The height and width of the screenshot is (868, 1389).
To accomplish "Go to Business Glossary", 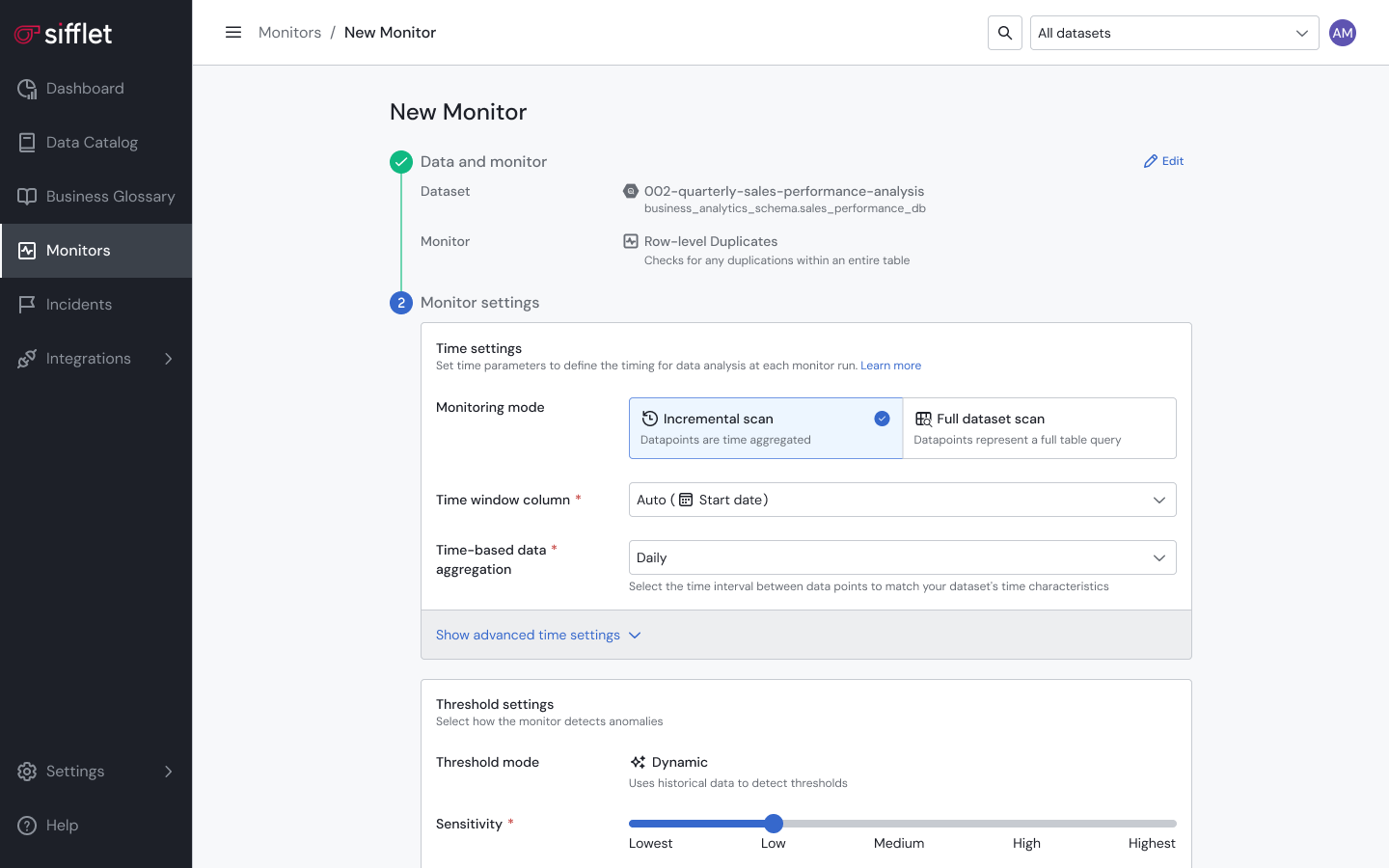I will tap(95, 197).
